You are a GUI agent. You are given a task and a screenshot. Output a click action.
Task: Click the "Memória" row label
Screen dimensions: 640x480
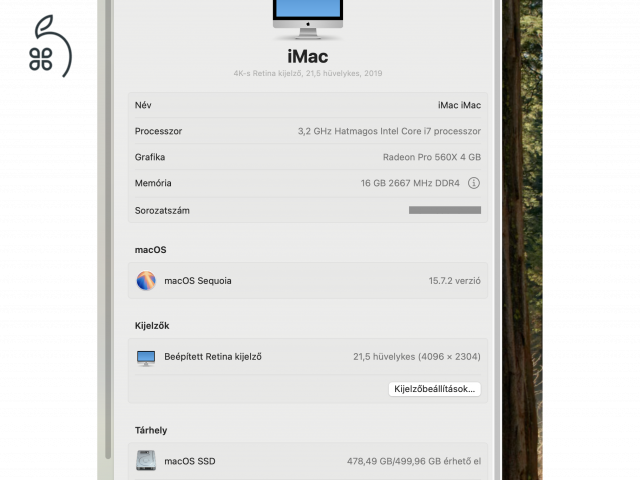[153, 183]
